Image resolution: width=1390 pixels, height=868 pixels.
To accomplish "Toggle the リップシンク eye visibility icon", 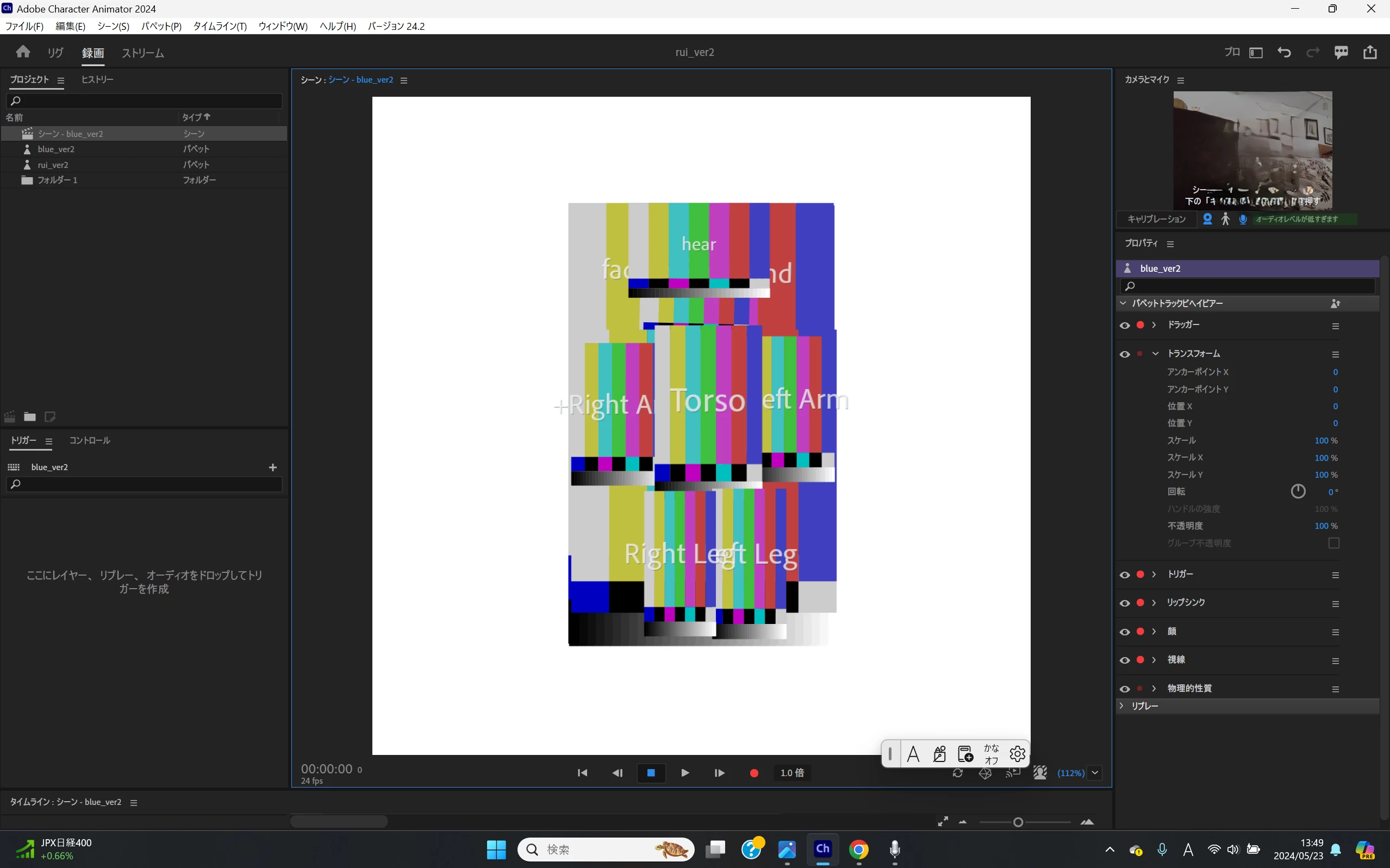I will click(x=1125, y=603).
